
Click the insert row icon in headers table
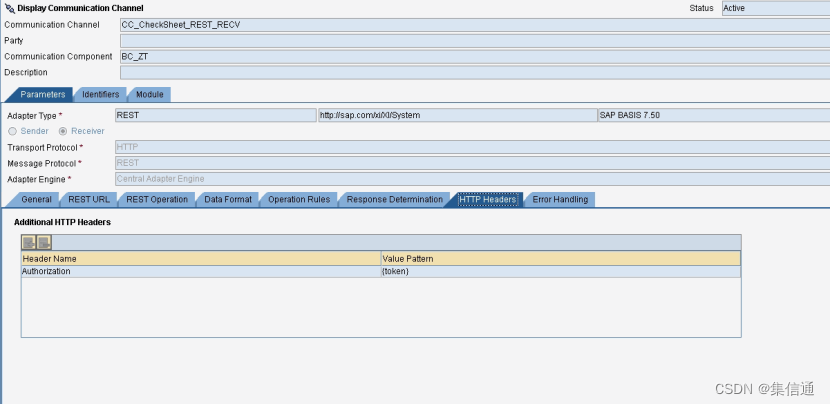pos(29,243)
